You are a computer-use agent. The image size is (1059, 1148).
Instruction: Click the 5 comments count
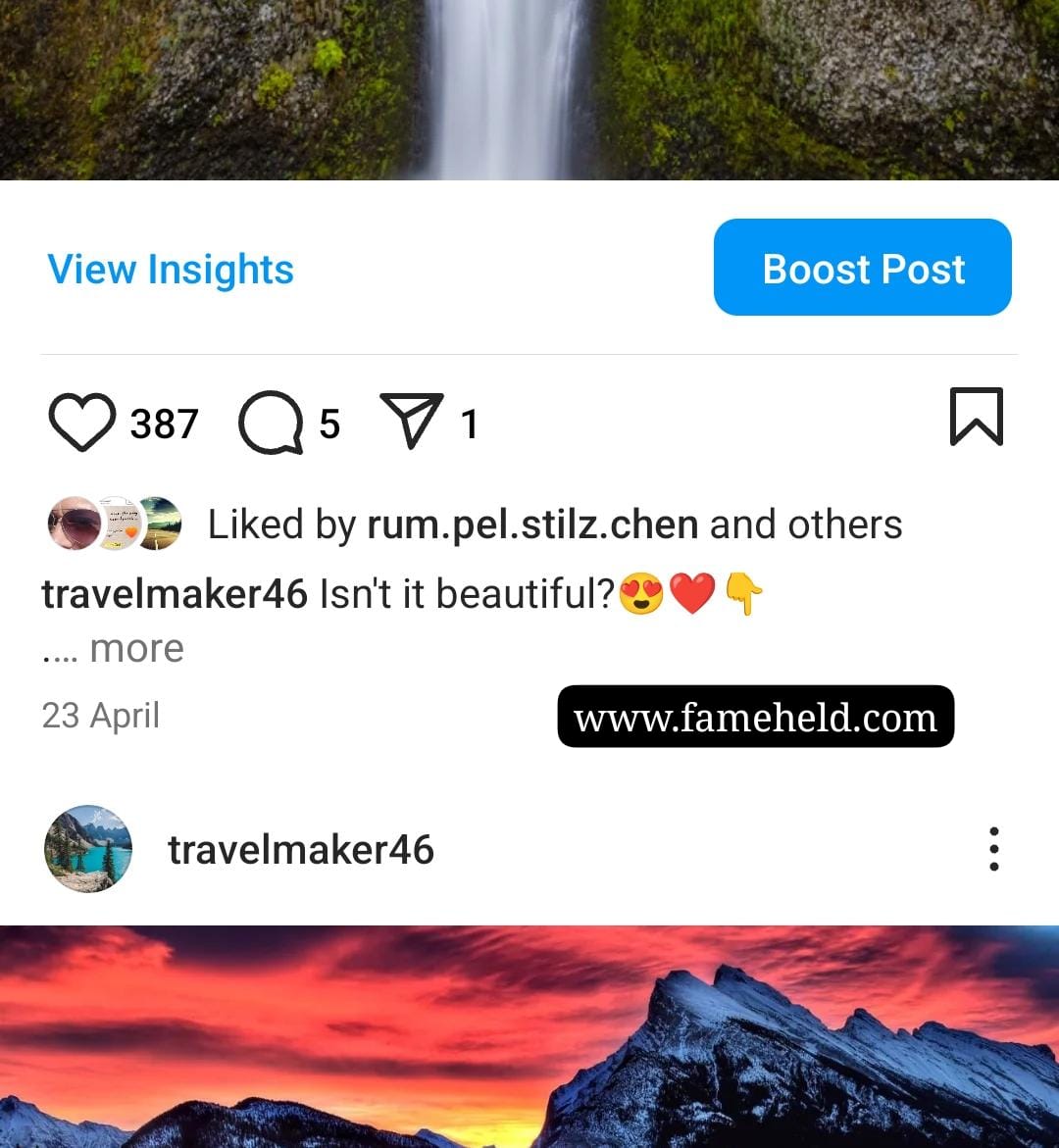point(329,424)
